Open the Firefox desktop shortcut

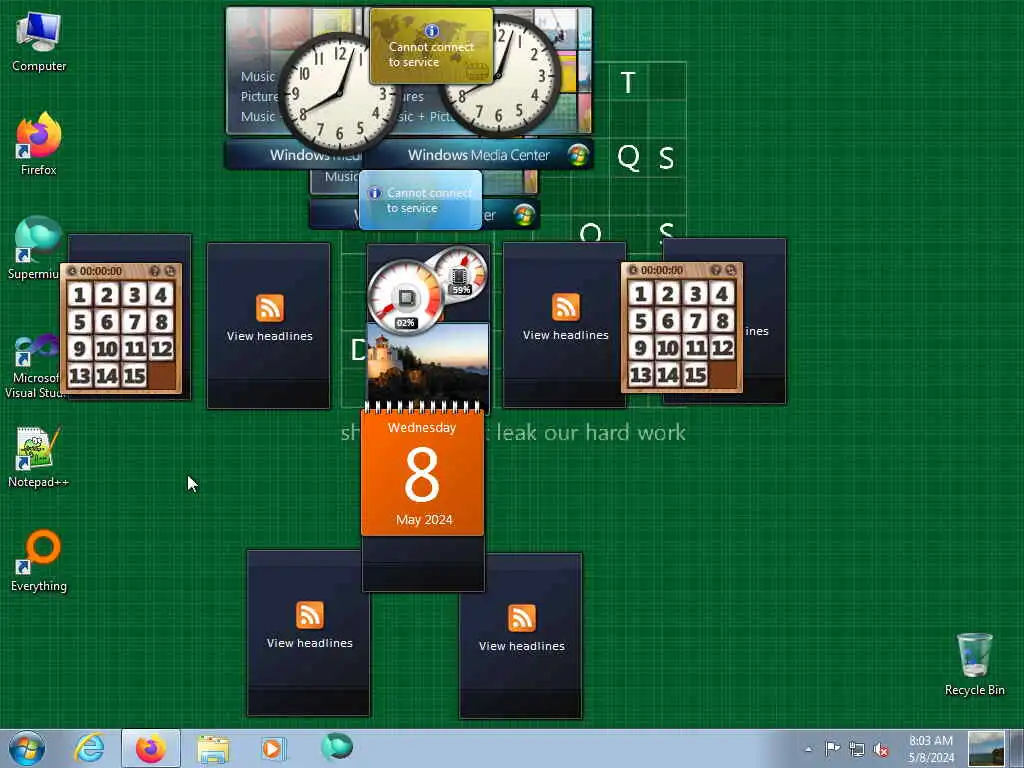(x=39, y=144)
